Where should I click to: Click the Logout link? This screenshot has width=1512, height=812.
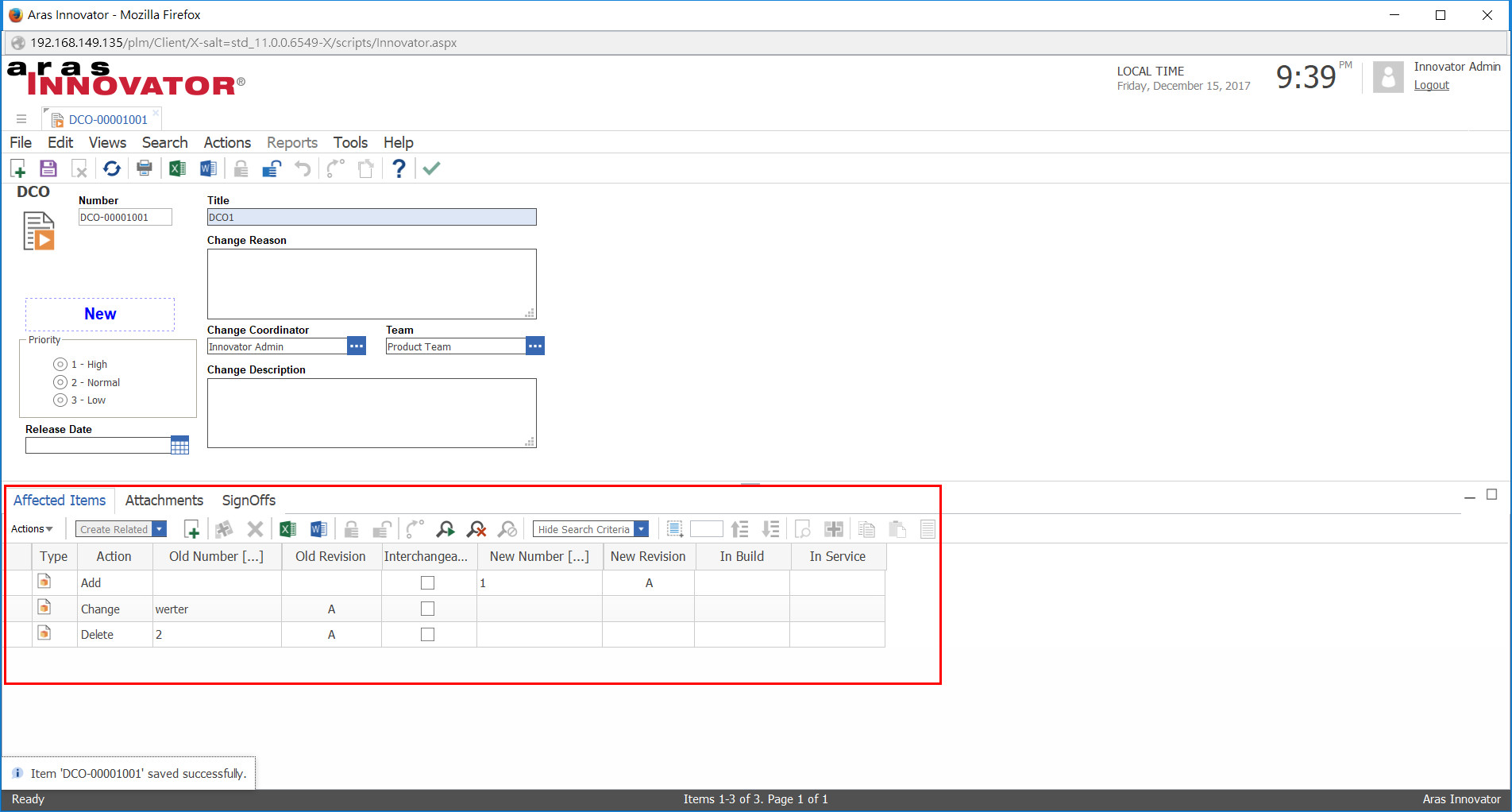point(1431,86)
